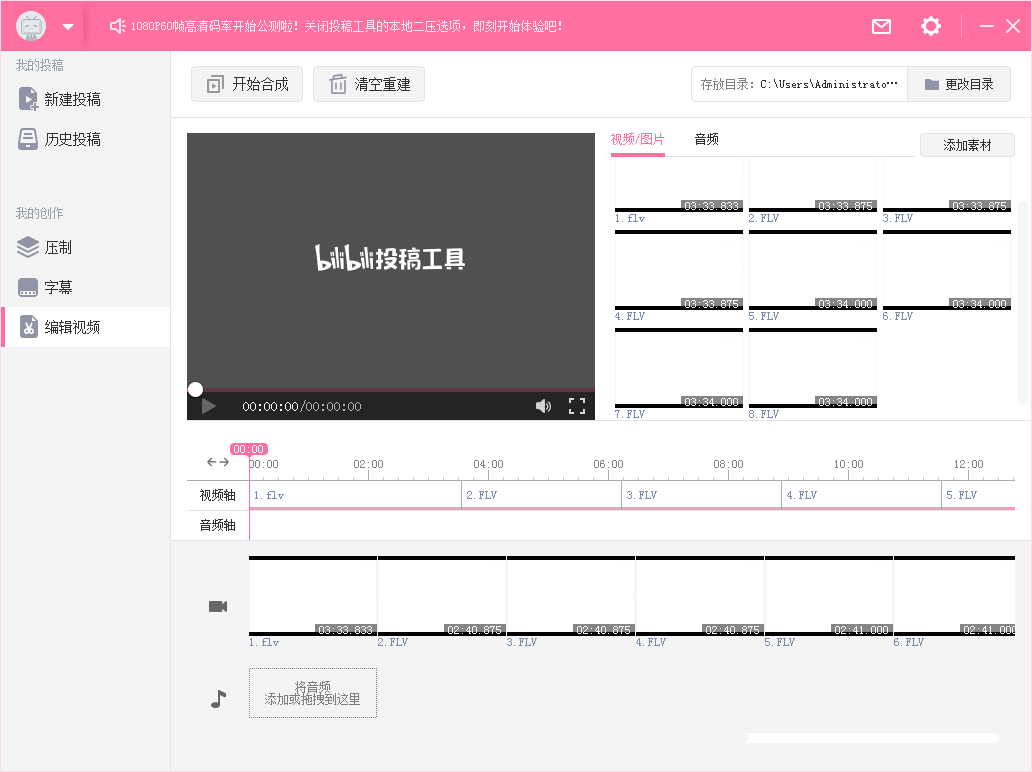Viewport: 1032px width, 772px height.
Task: Select material thumbnail 3.FLV
Action: (946, 185)
